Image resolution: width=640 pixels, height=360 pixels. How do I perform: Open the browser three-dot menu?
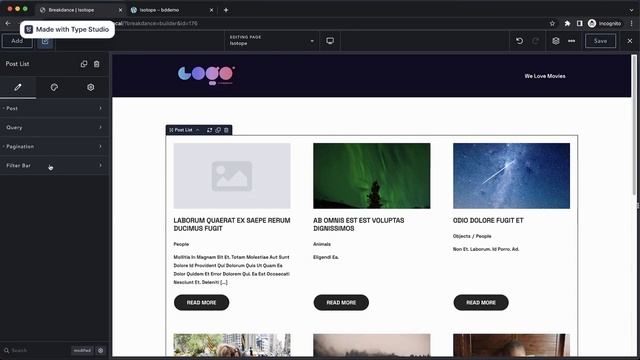[631, 24]
